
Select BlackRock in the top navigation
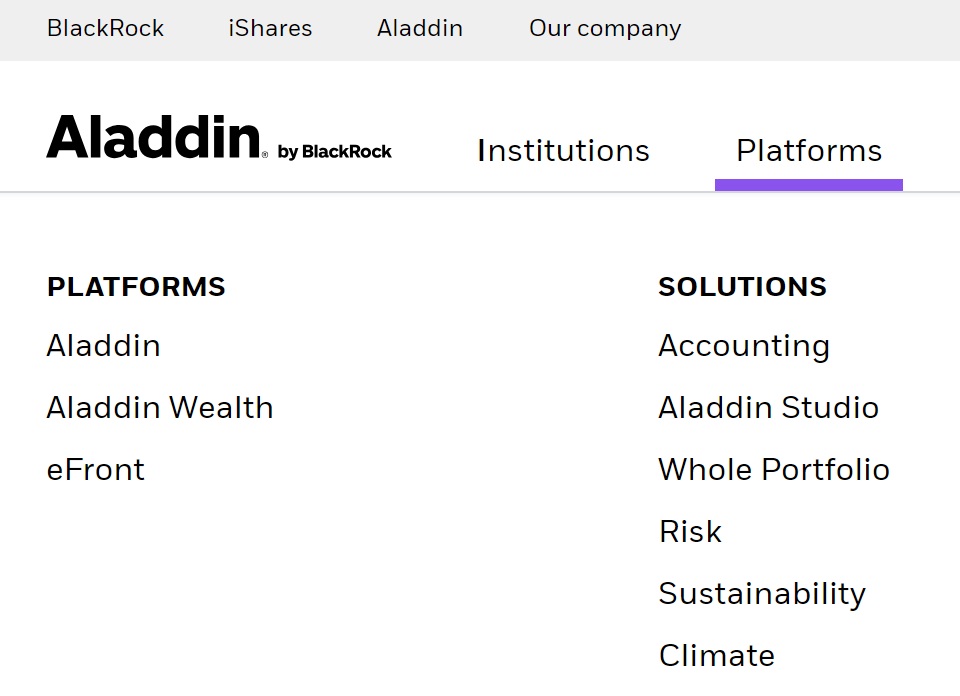[105, 29]
